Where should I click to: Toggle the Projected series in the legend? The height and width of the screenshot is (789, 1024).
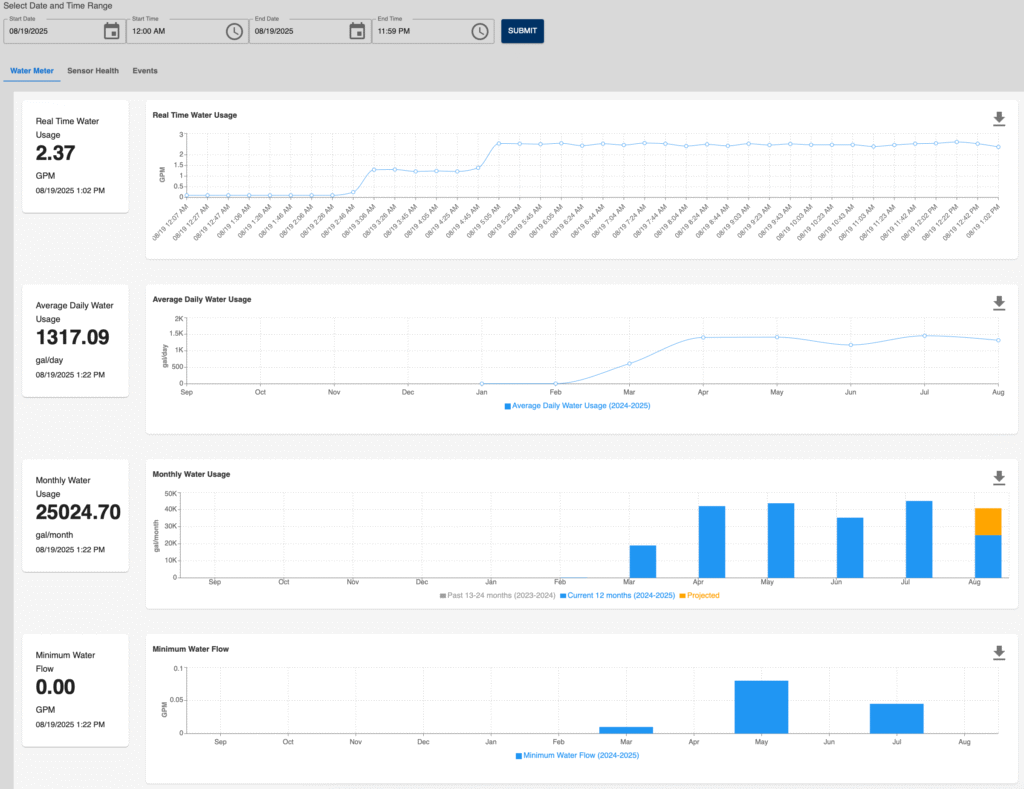click(702, 595)
